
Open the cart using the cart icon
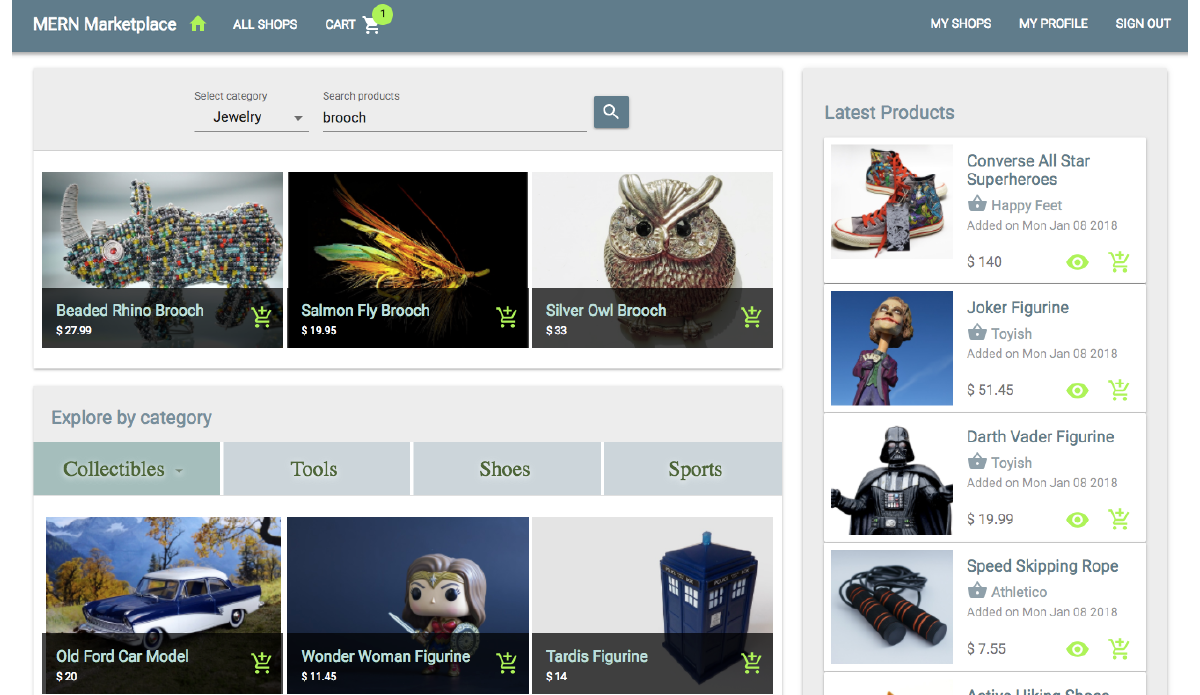[x=369, y=25]
